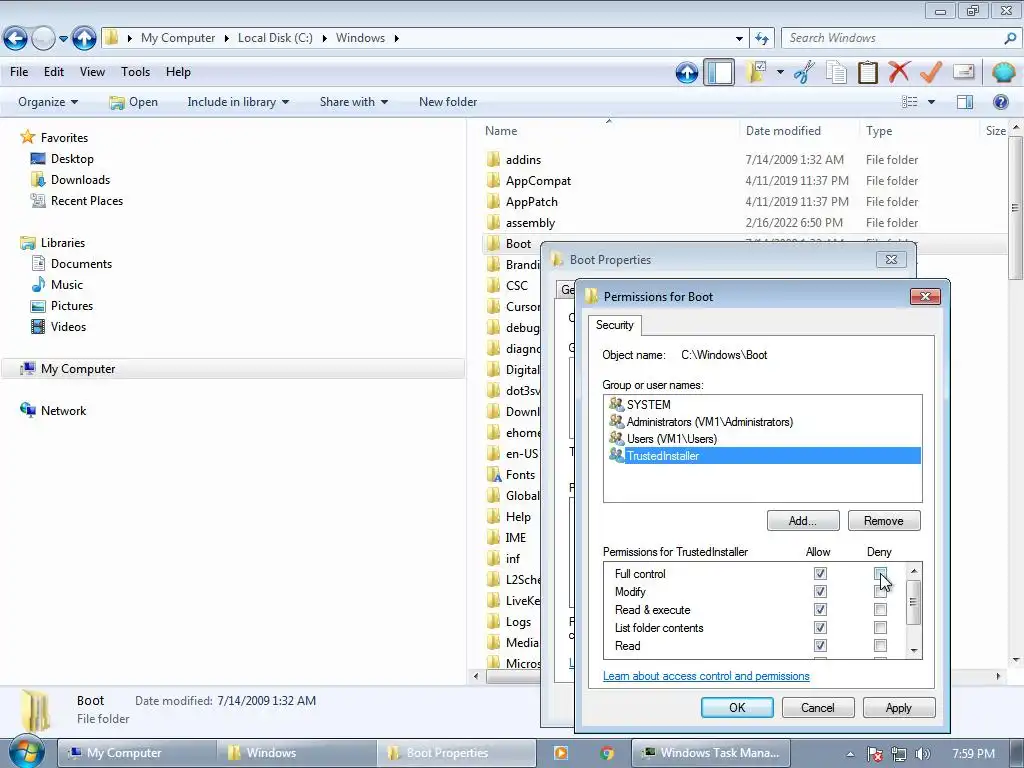1024x768 pixels.
Task: Click Cancel in Permissions for Boot
Action: coord(818,707)
